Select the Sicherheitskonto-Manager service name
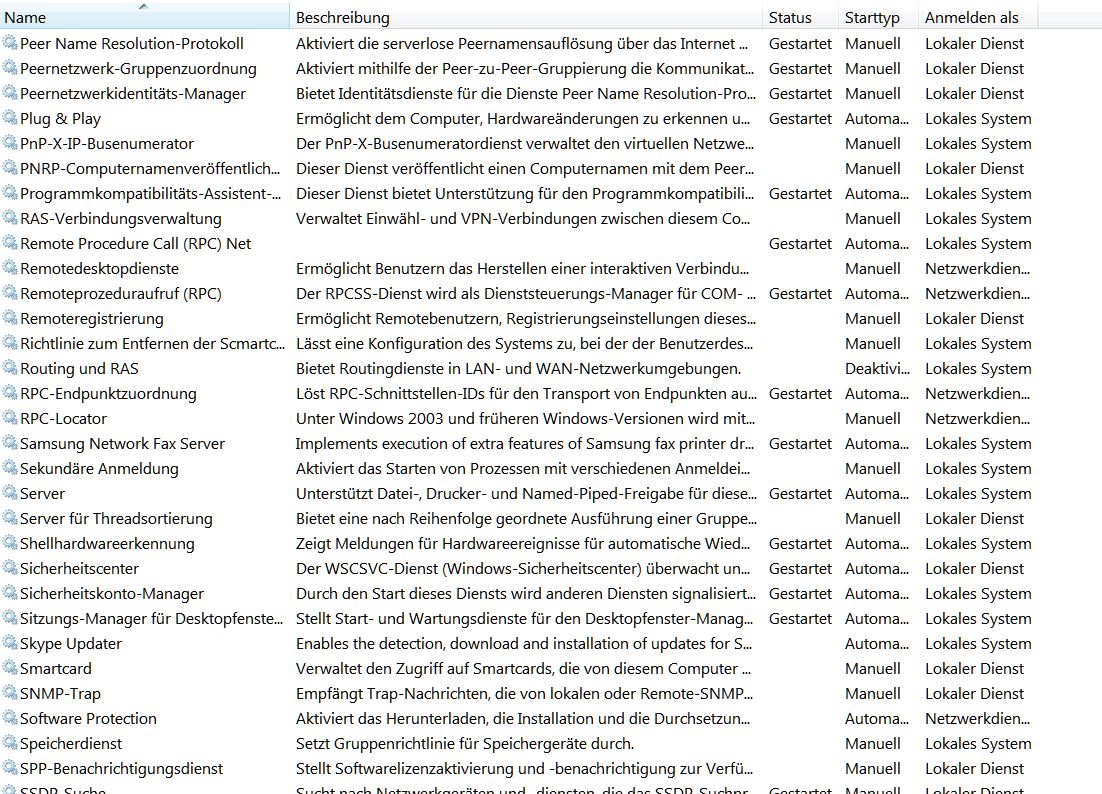 tap(112, 594)
